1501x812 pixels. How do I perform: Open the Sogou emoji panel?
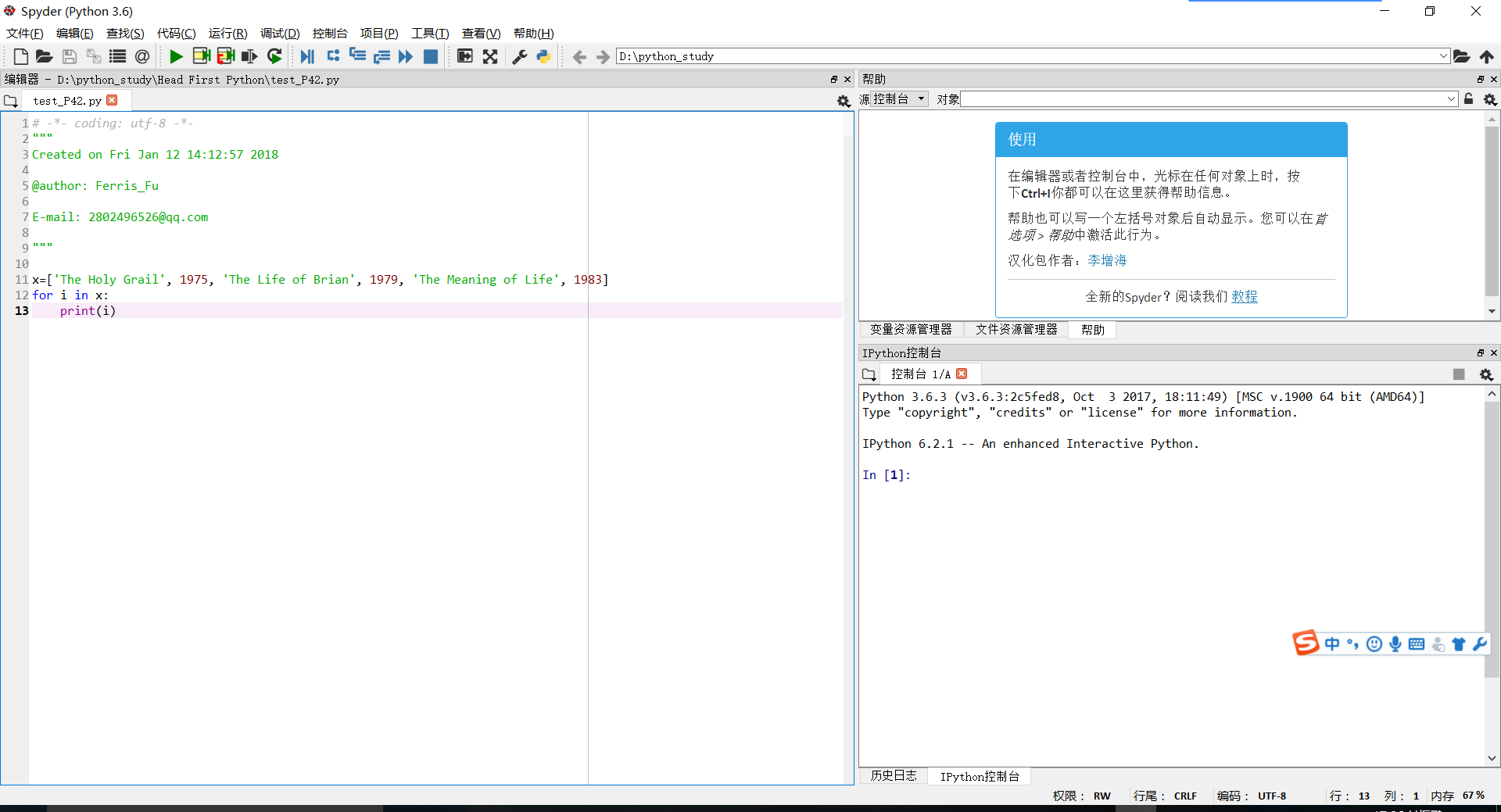1374,644
